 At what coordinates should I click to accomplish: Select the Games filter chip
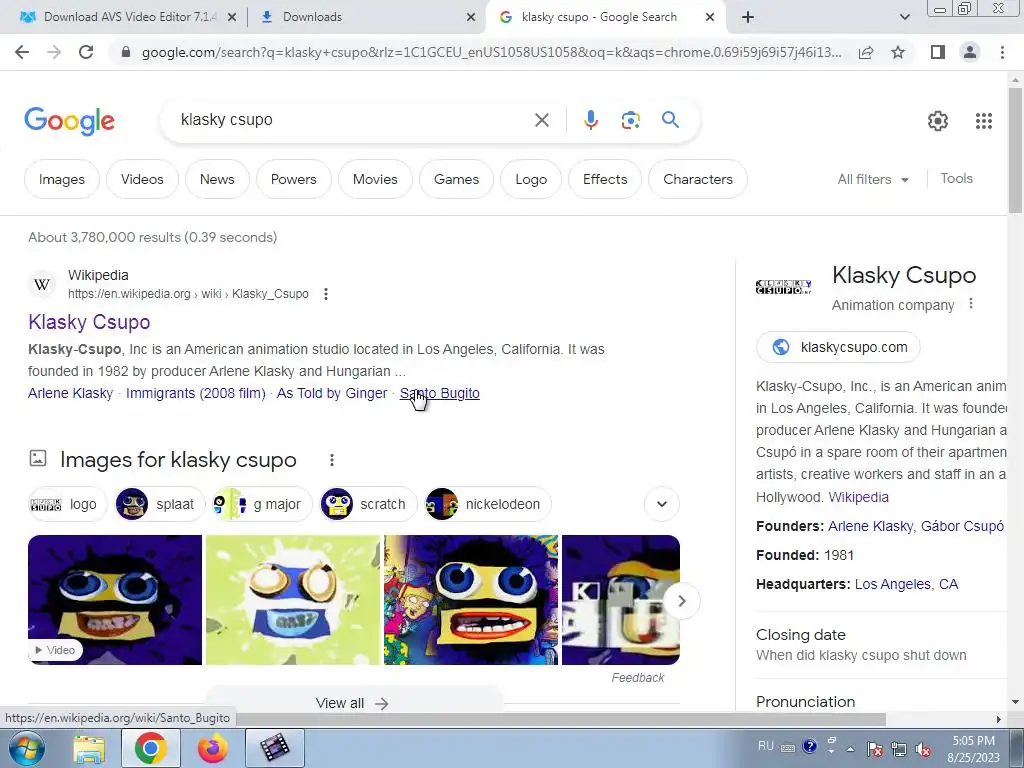pyautogui.click(x=456, y=179)
